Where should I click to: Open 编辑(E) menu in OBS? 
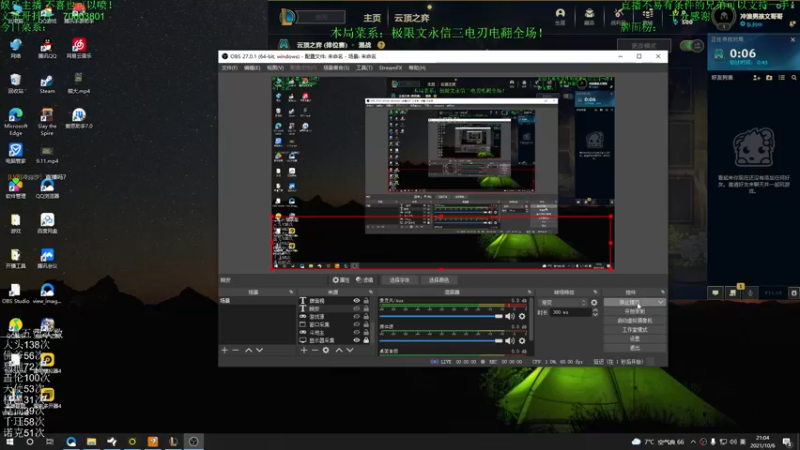coord(252,68)
